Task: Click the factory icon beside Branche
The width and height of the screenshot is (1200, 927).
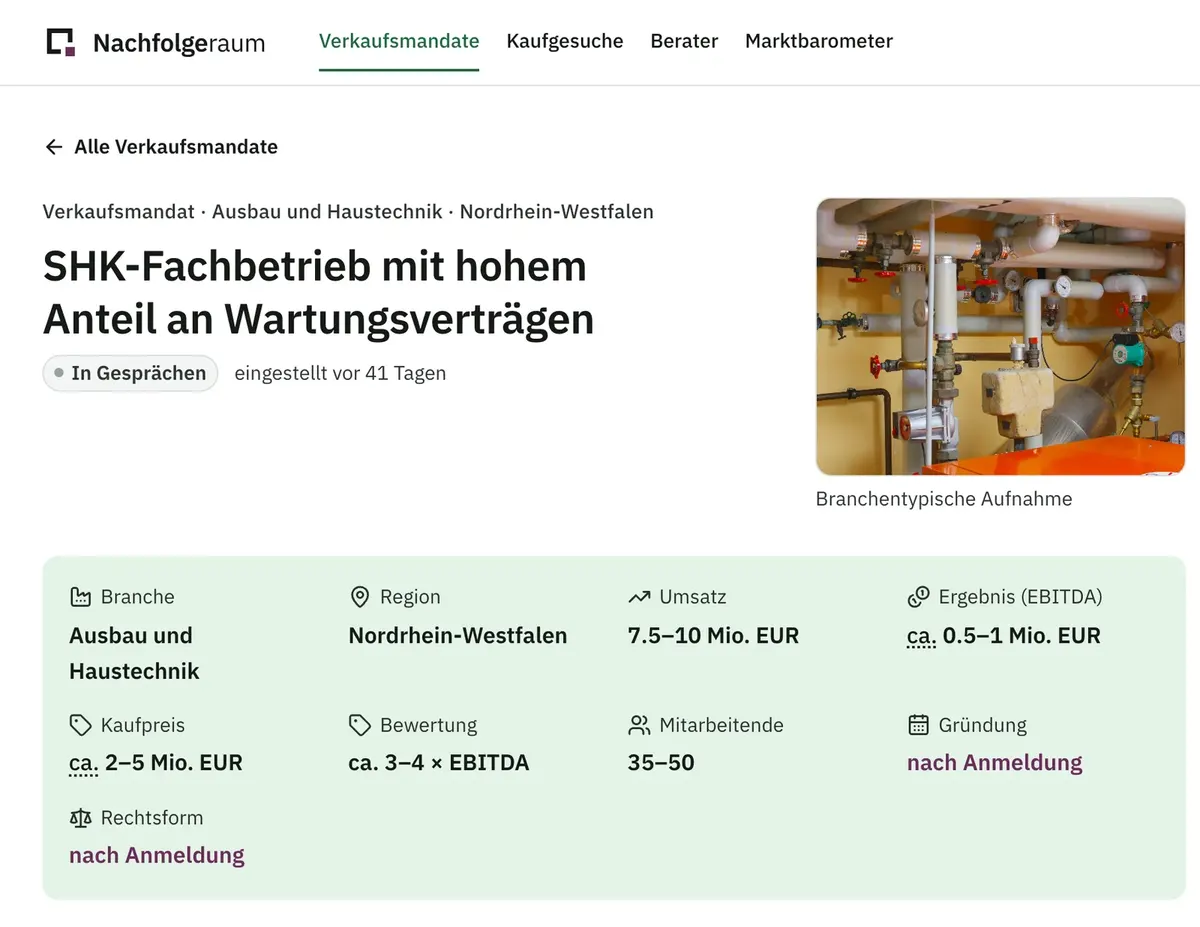Action: point(80,597)
